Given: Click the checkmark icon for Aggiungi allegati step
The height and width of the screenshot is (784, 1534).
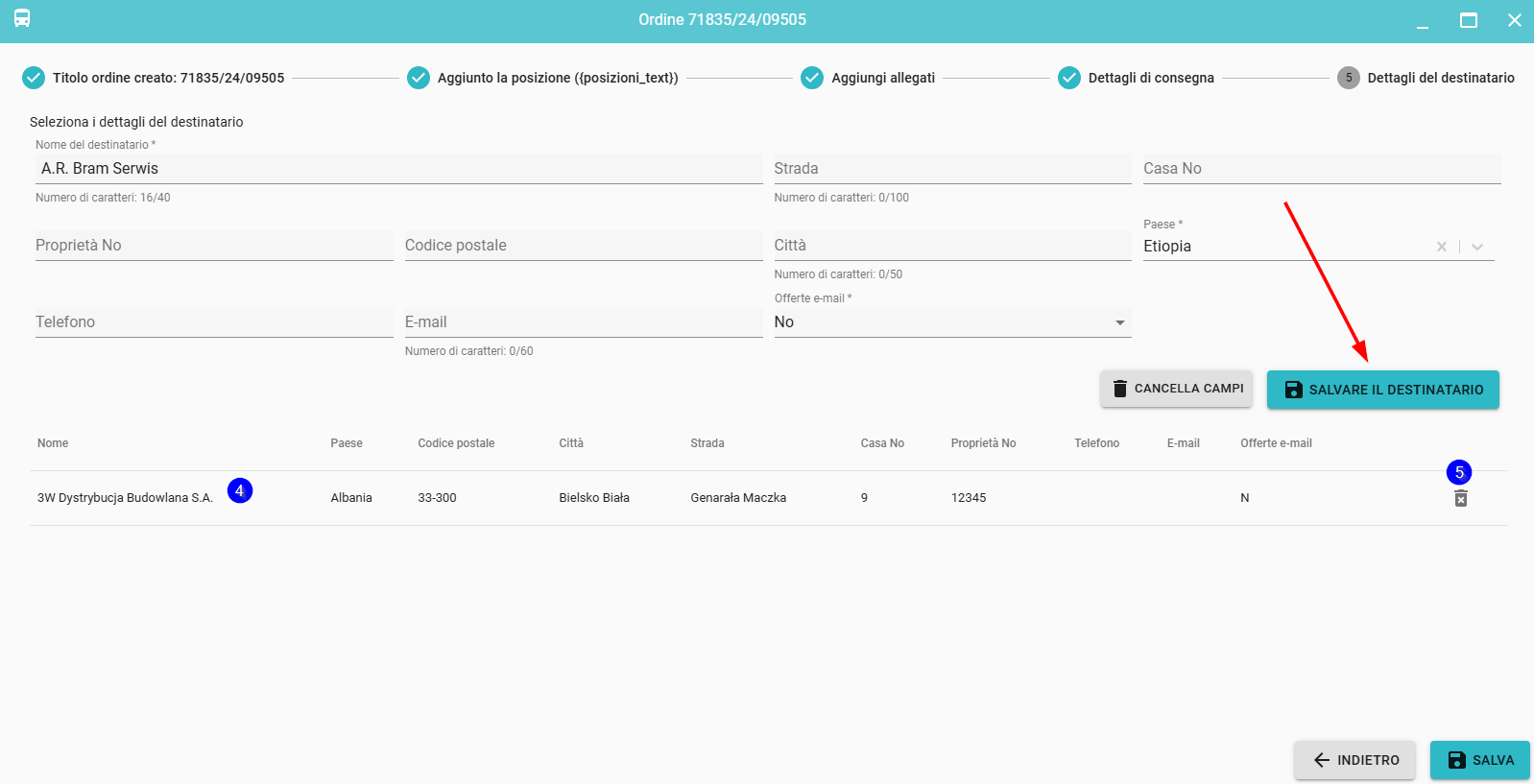Looking at the screenshot, I should tap(812, 78).
